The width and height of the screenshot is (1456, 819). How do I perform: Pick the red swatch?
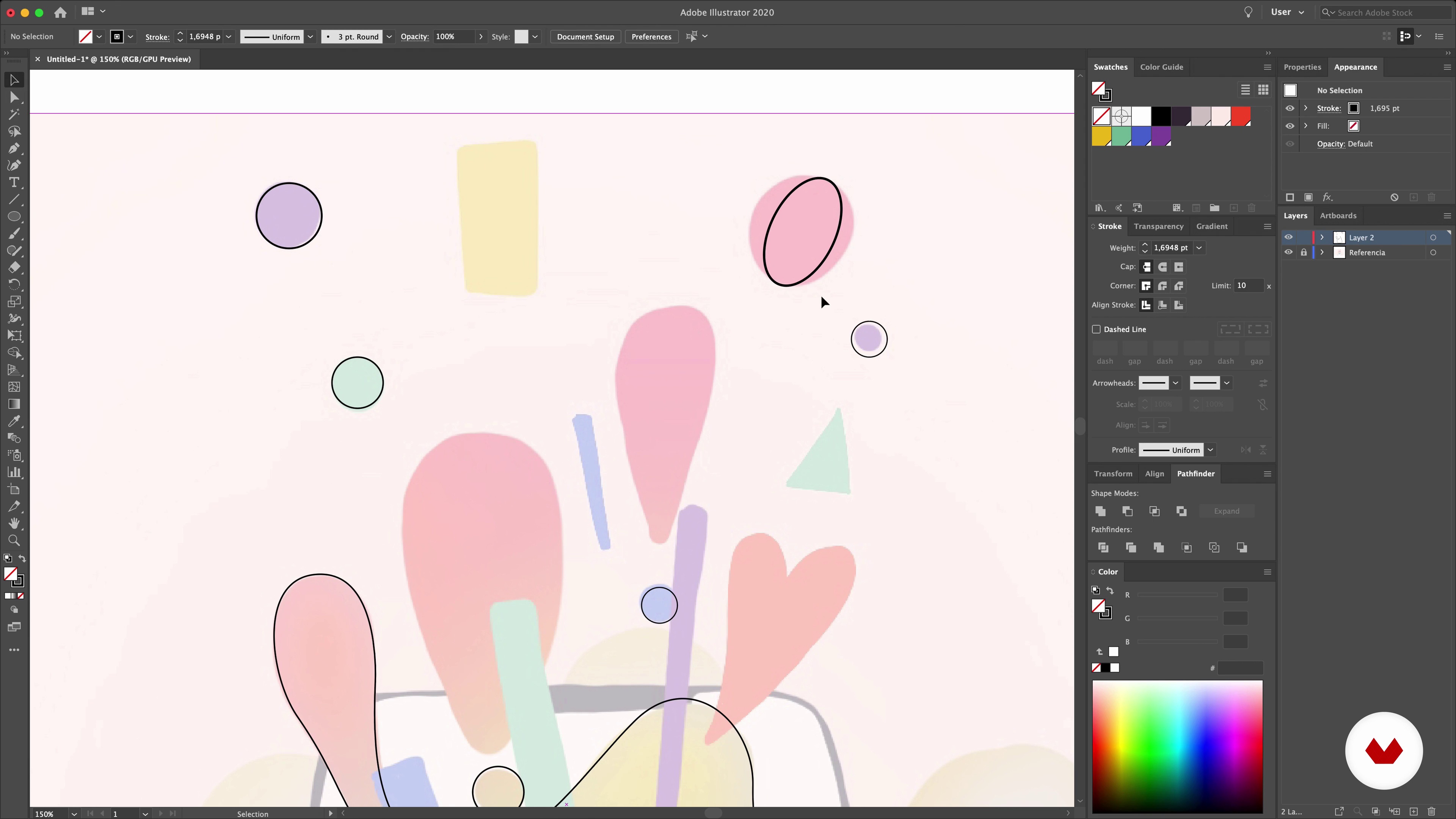click(1241, 116)
